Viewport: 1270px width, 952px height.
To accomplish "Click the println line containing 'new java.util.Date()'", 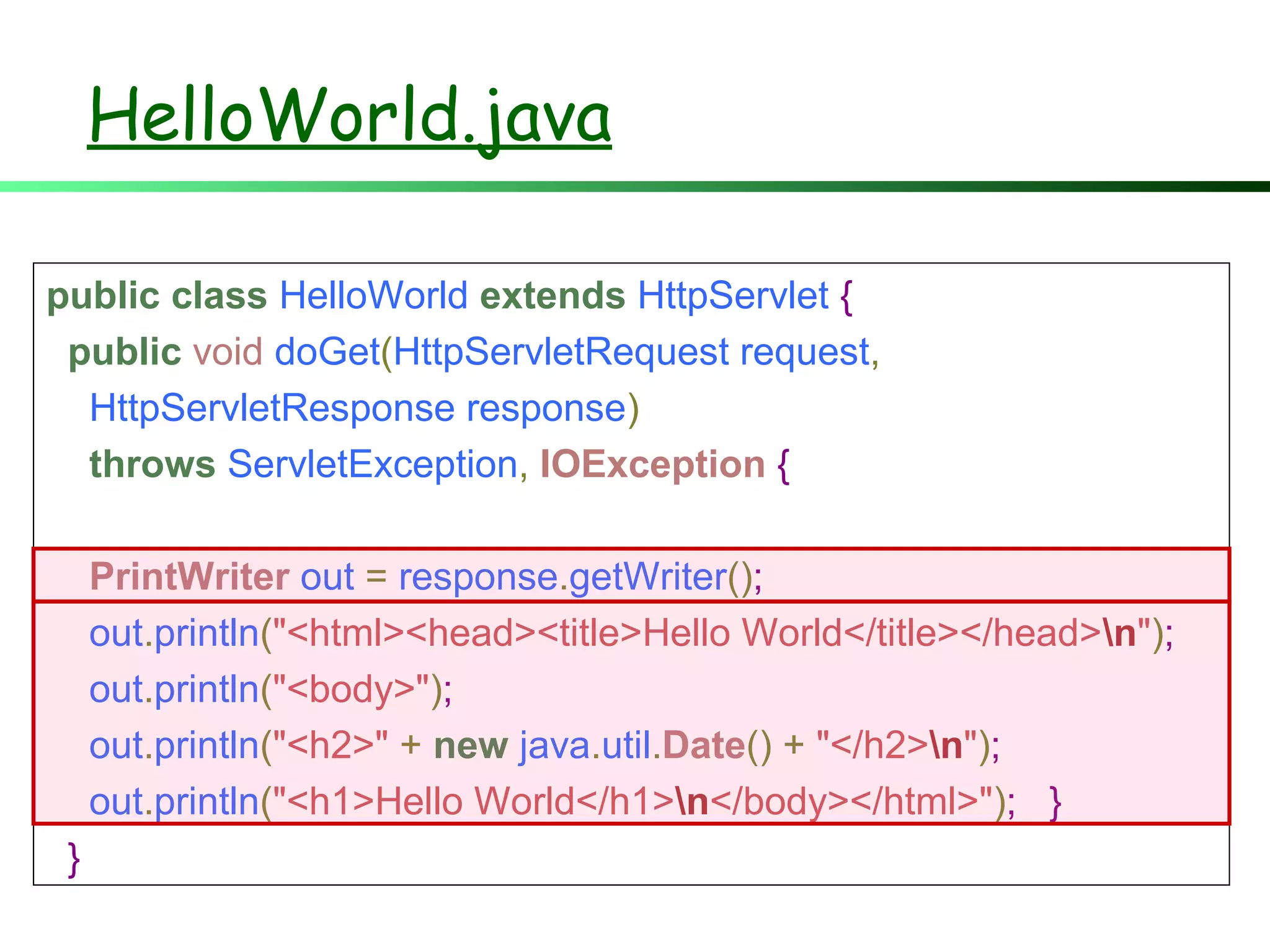I will coord(544,746).
